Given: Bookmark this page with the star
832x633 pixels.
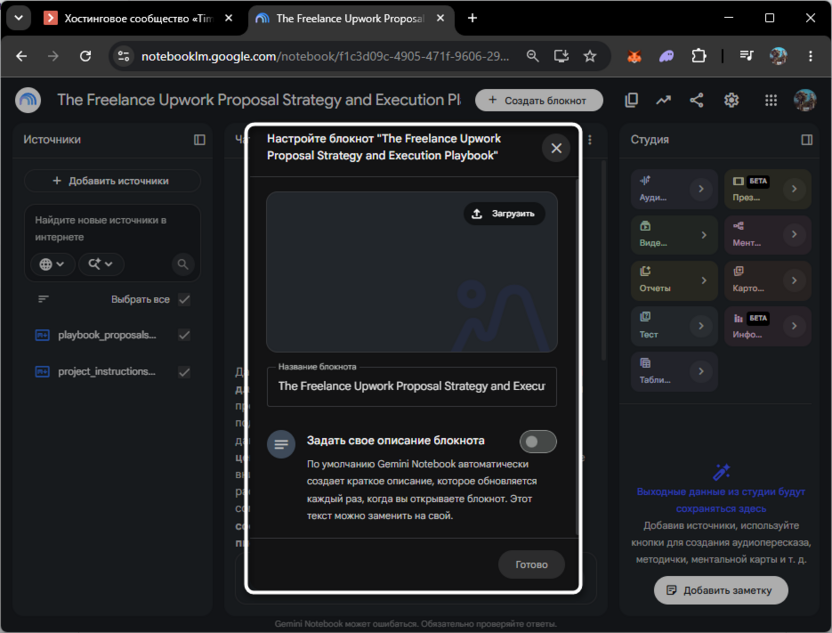Looking at the screenshot, I should (x=590, y=56).
